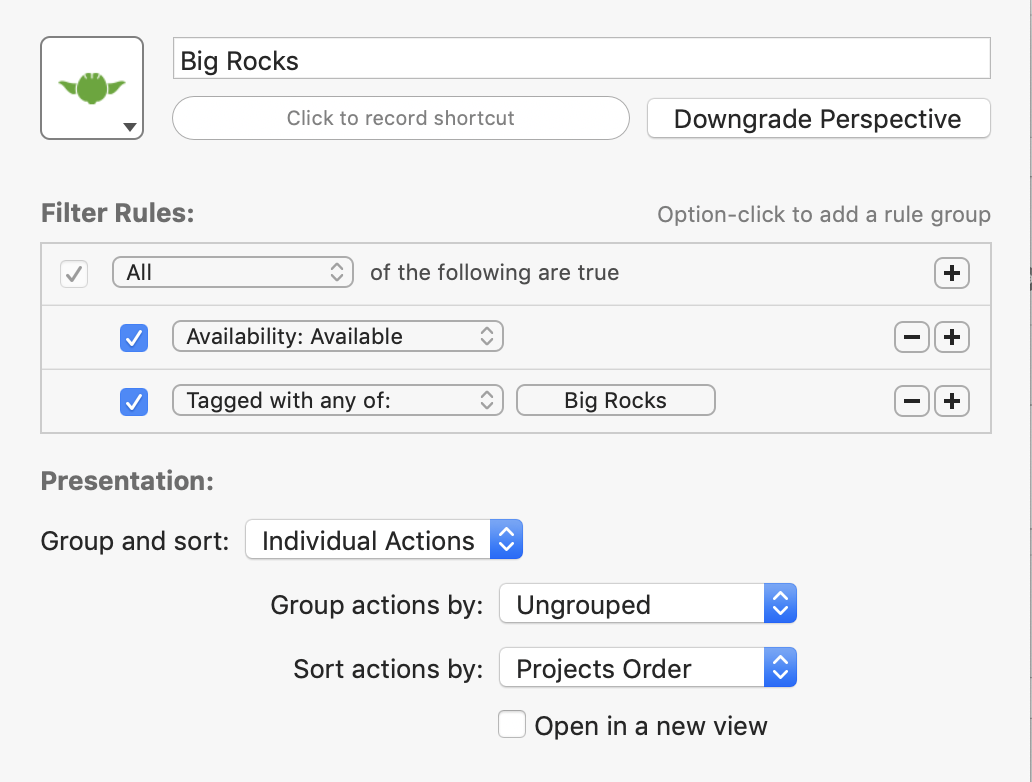1032x782 pixels.
Task: Click the record shortcut field
Action: 401,118
